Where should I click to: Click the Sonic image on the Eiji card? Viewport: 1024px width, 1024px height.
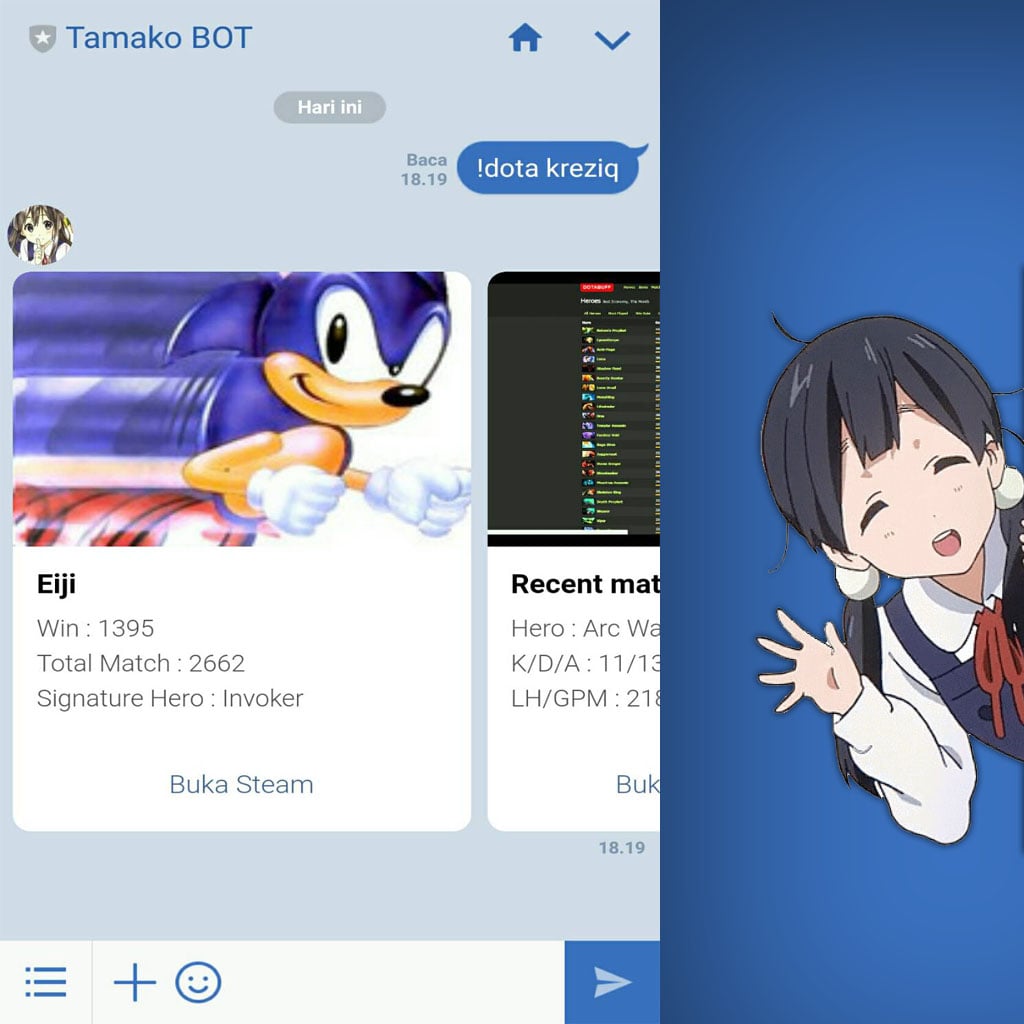pyautogui.click(x=240, y=410)
